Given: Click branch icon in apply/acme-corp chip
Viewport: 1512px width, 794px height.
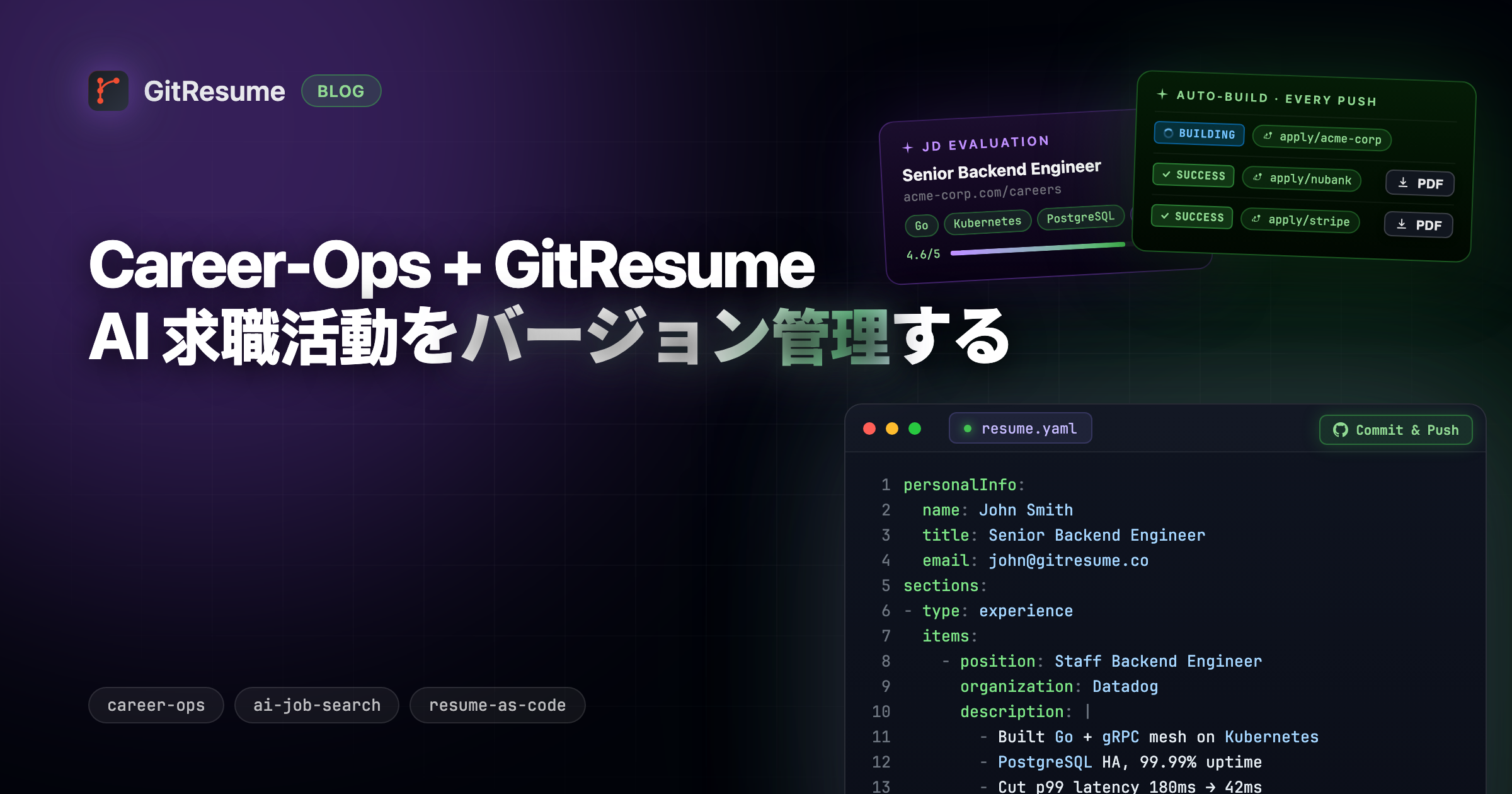Looking at the screenshot, I should [x=1268, y=135].
